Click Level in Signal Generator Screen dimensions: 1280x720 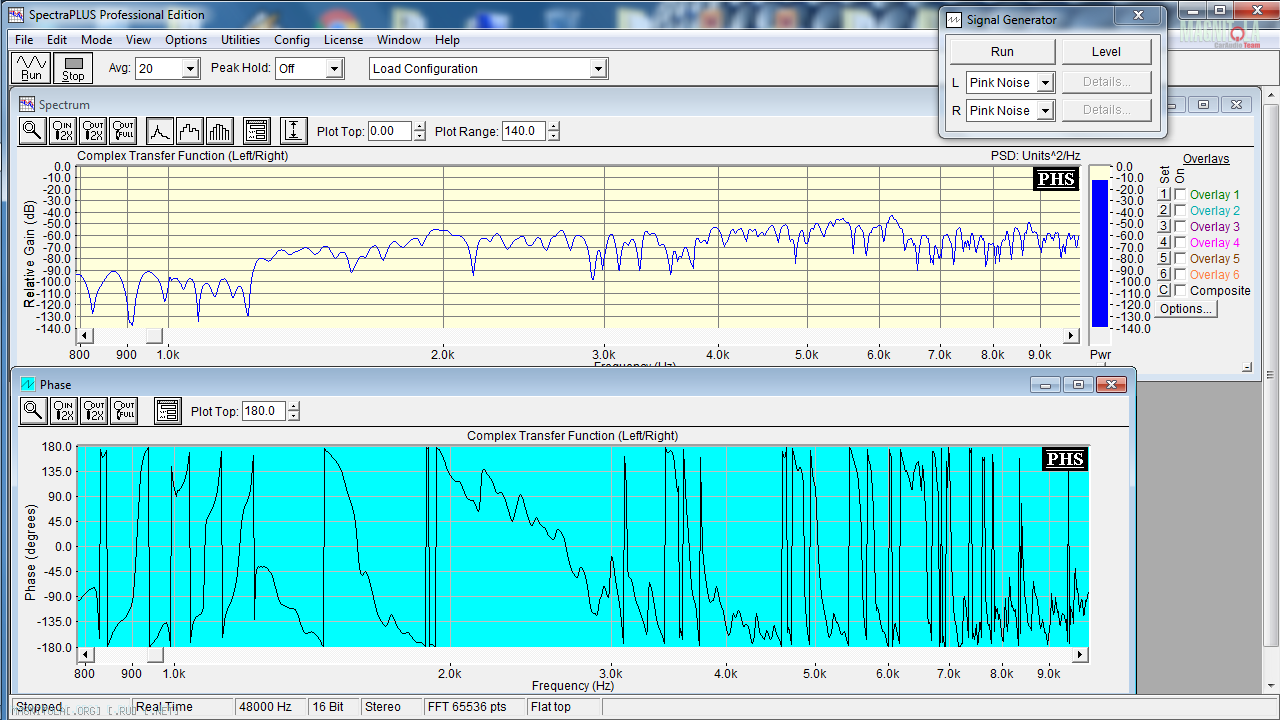[x=1106, y=52]
